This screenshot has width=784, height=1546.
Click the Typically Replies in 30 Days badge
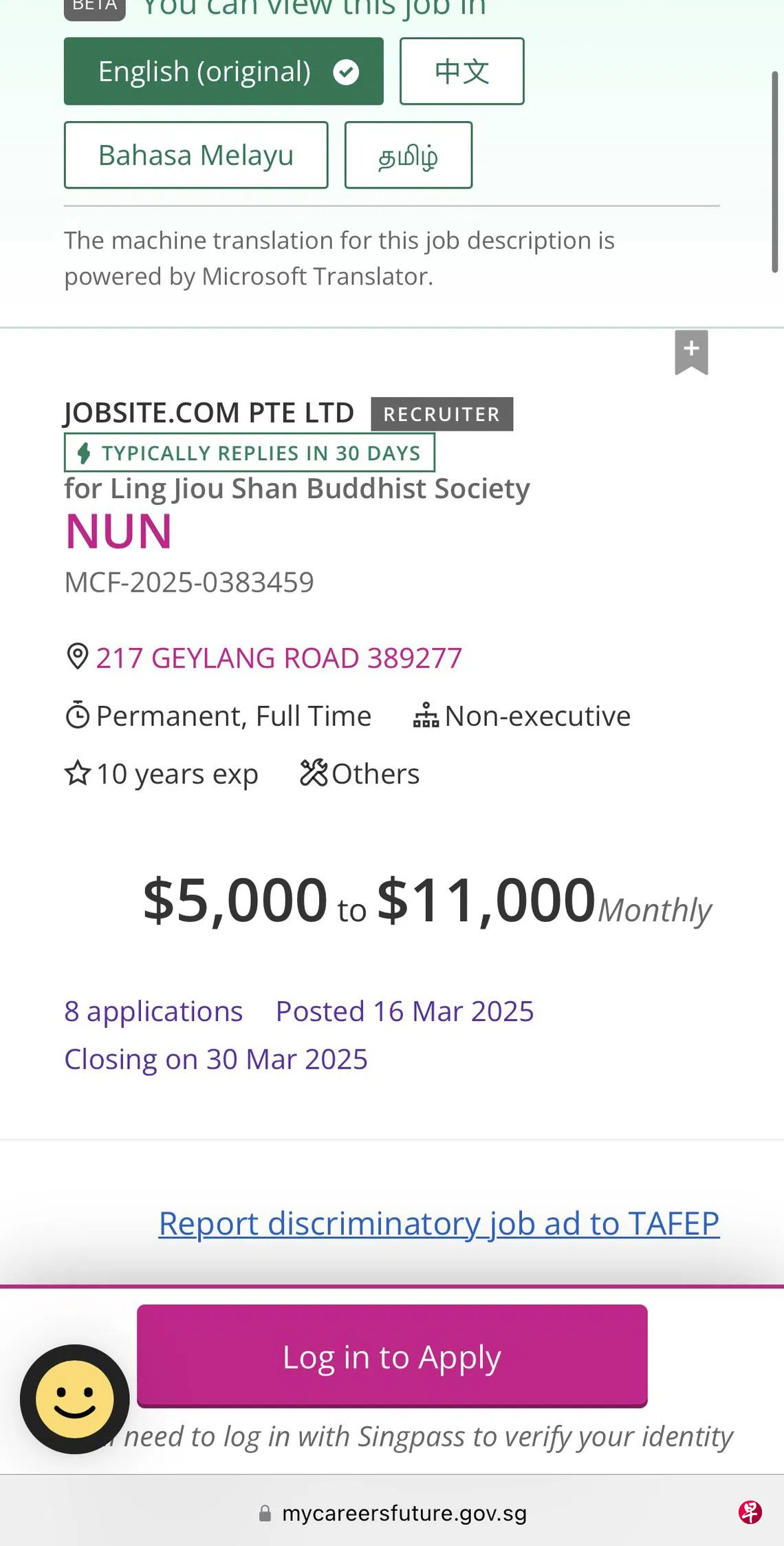tap(249, 453)
